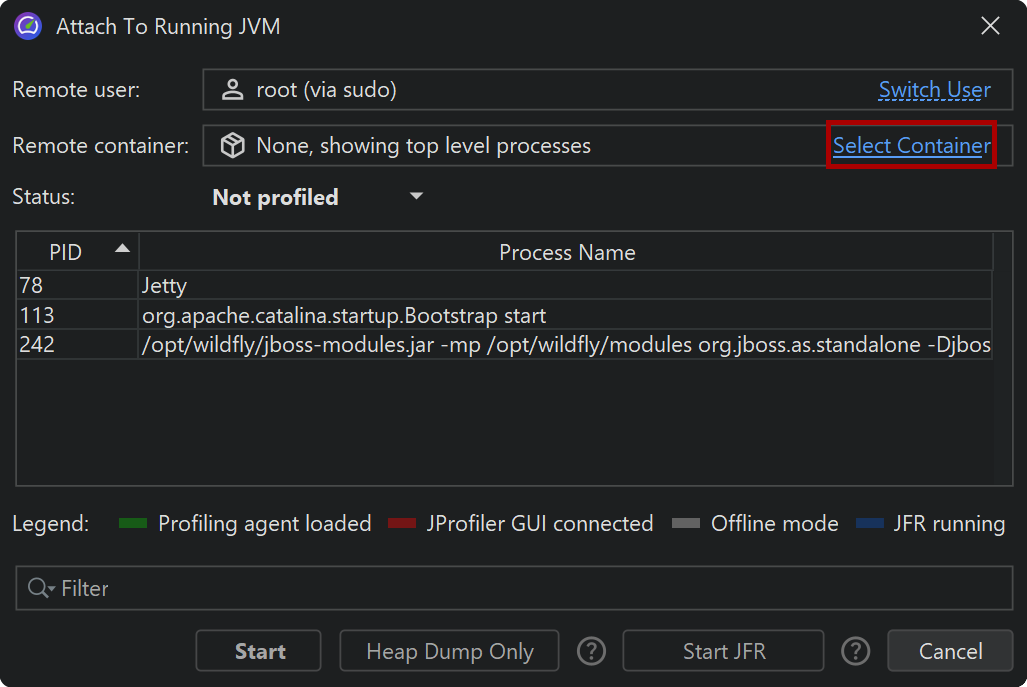Screen dimensions: 1027x687
Task: Sort by PID column header
Action: [x=66, y=252]
